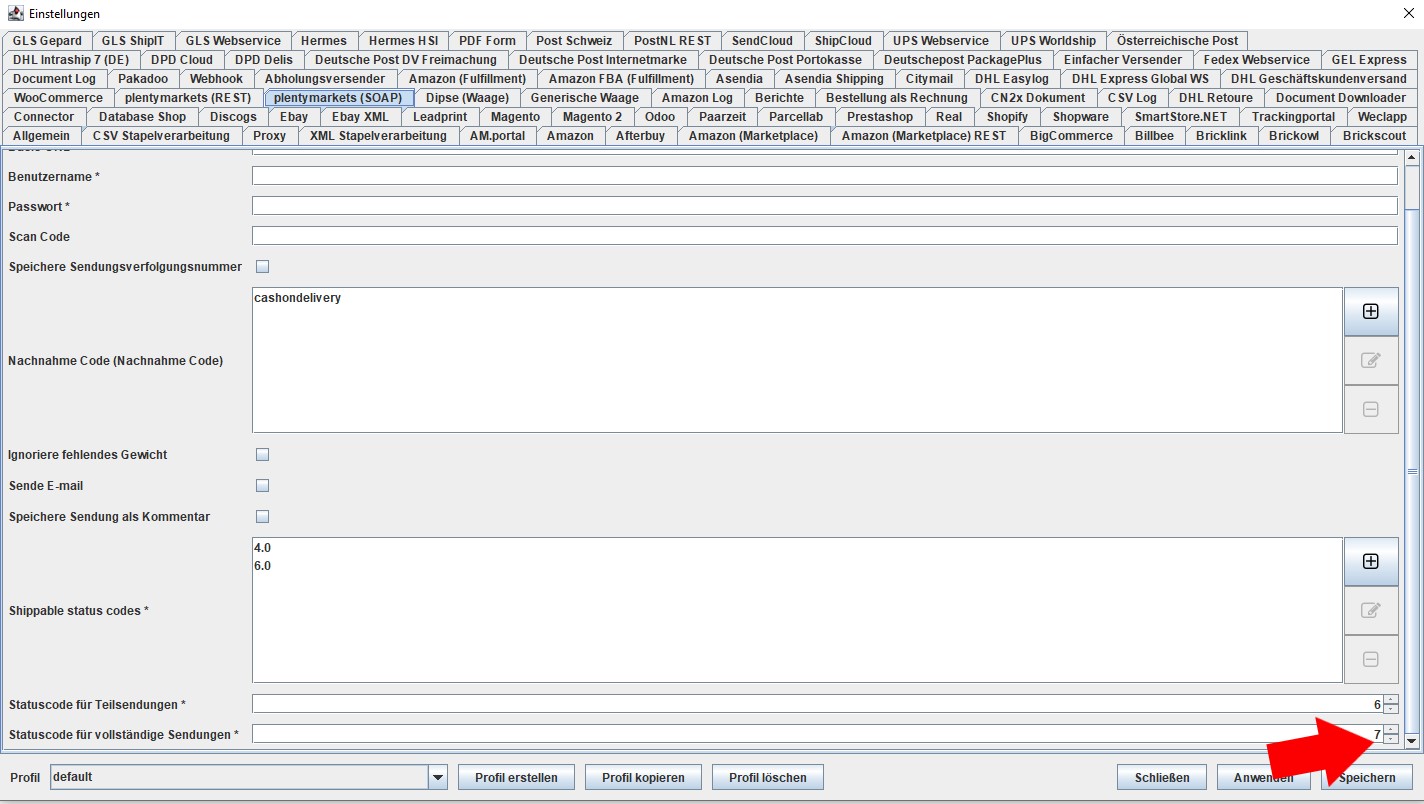Open the Post Schweiz tab

click(574, 41)
